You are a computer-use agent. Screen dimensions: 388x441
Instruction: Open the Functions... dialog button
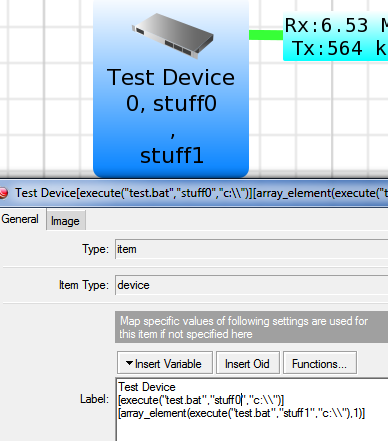[x=320, y=363]
